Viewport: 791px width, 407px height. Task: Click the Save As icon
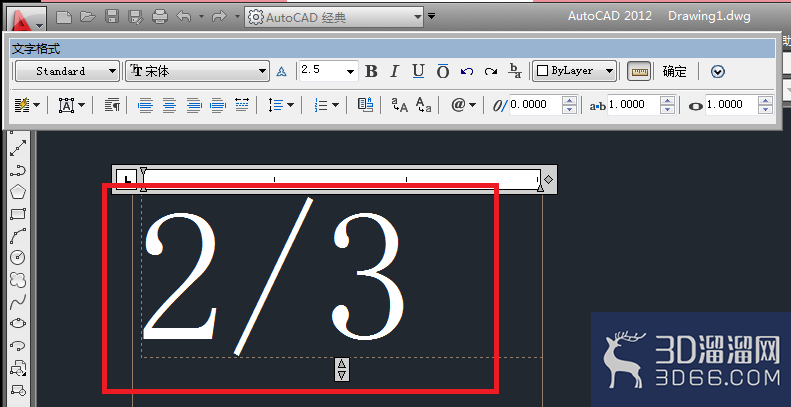(x=136, y=17)
